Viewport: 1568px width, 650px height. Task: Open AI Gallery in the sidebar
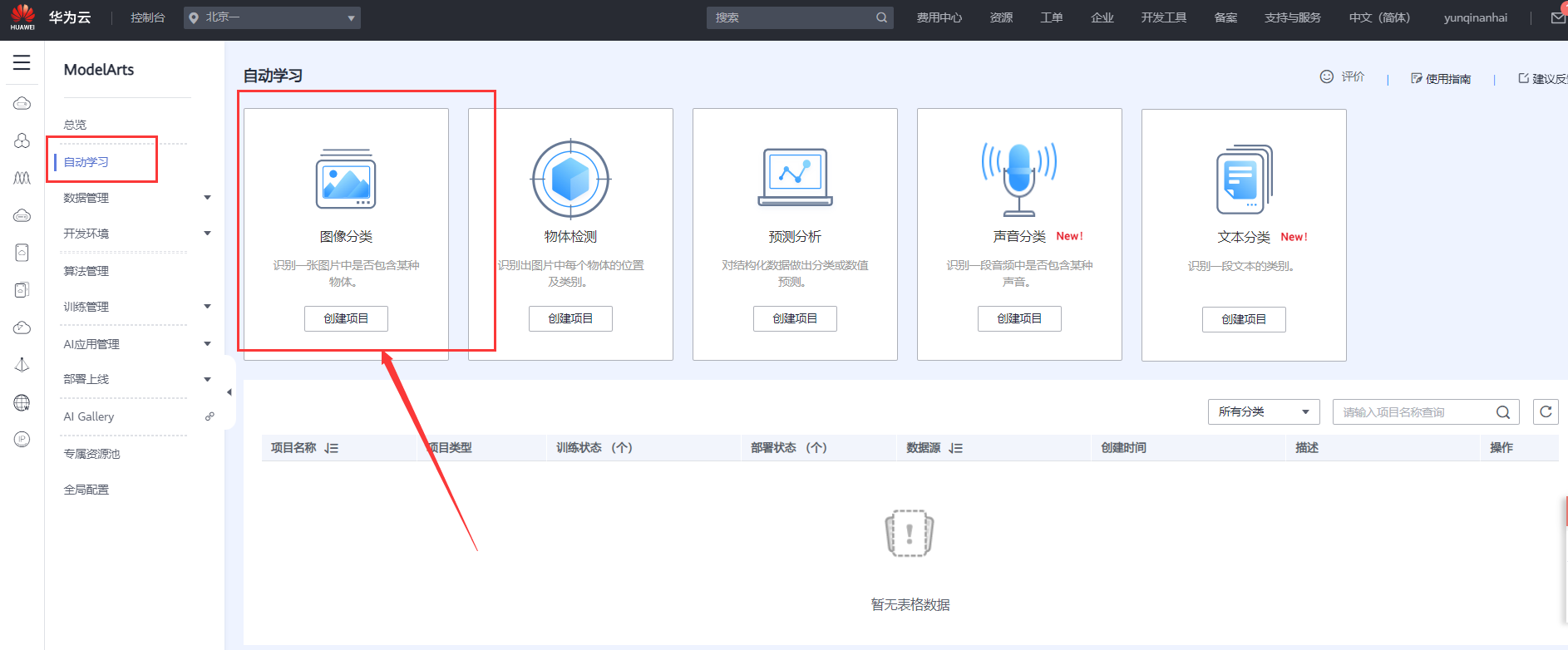pos(89,416)
